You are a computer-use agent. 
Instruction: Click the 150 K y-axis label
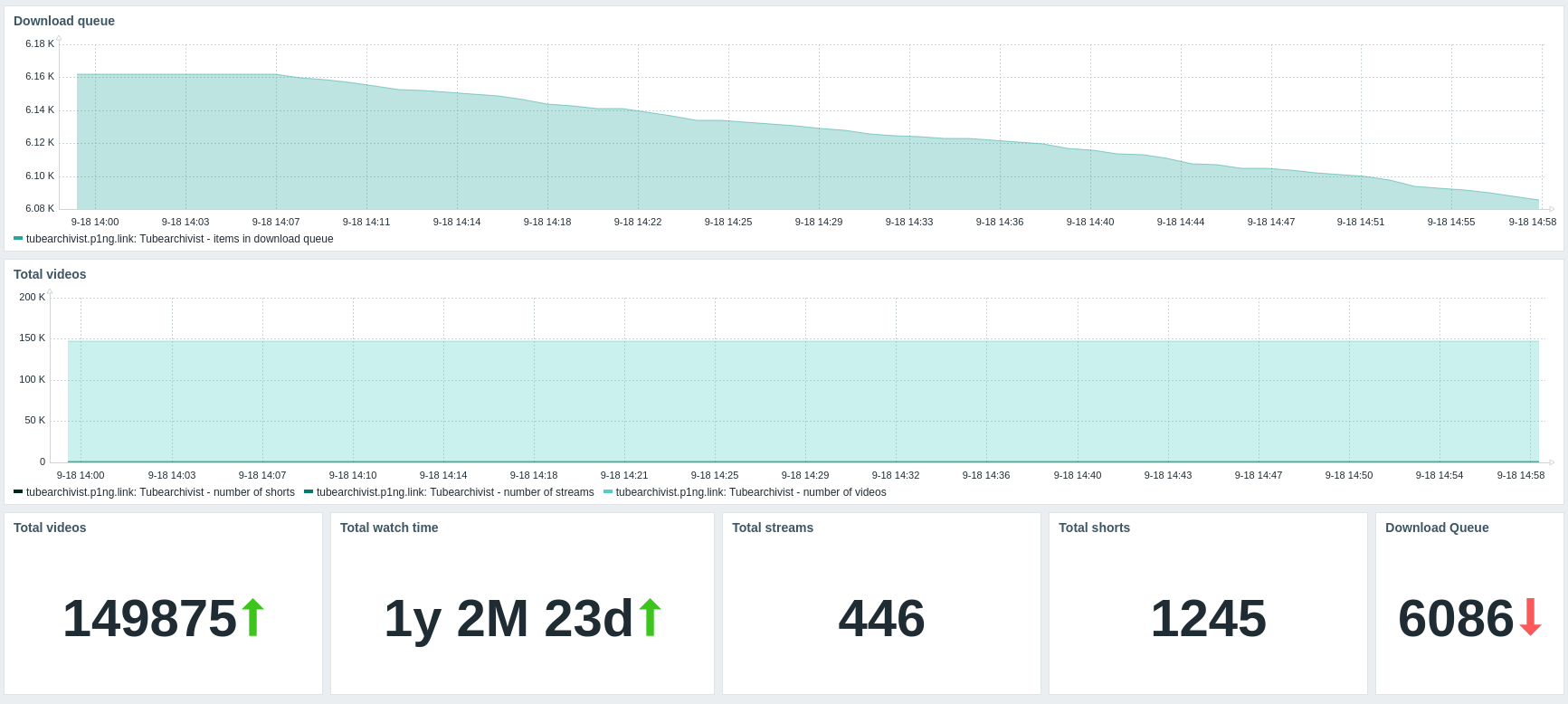33,338
